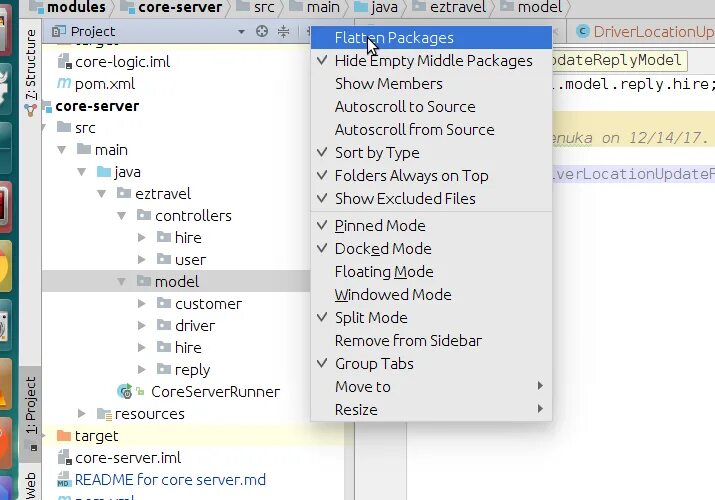Expand the resources folder arrow
This screenshot has height=500, width=715.
point(82,413)
